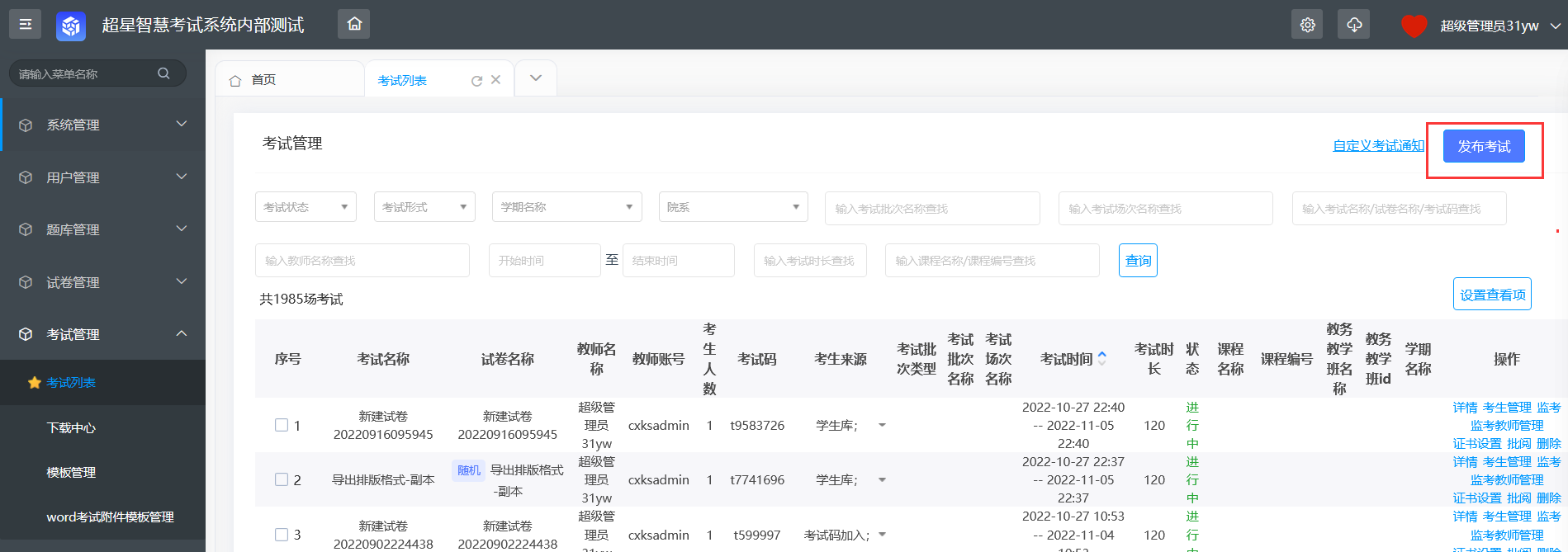
Task: Click the 输入教师名称查找 input field
Action: (x=362, y=261)
